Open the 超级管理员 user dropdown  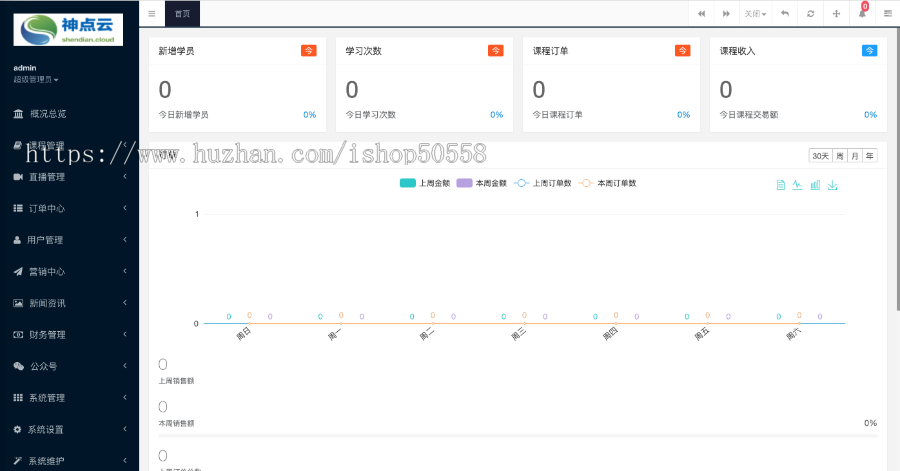pyautogui.click(x=36, y=80)
